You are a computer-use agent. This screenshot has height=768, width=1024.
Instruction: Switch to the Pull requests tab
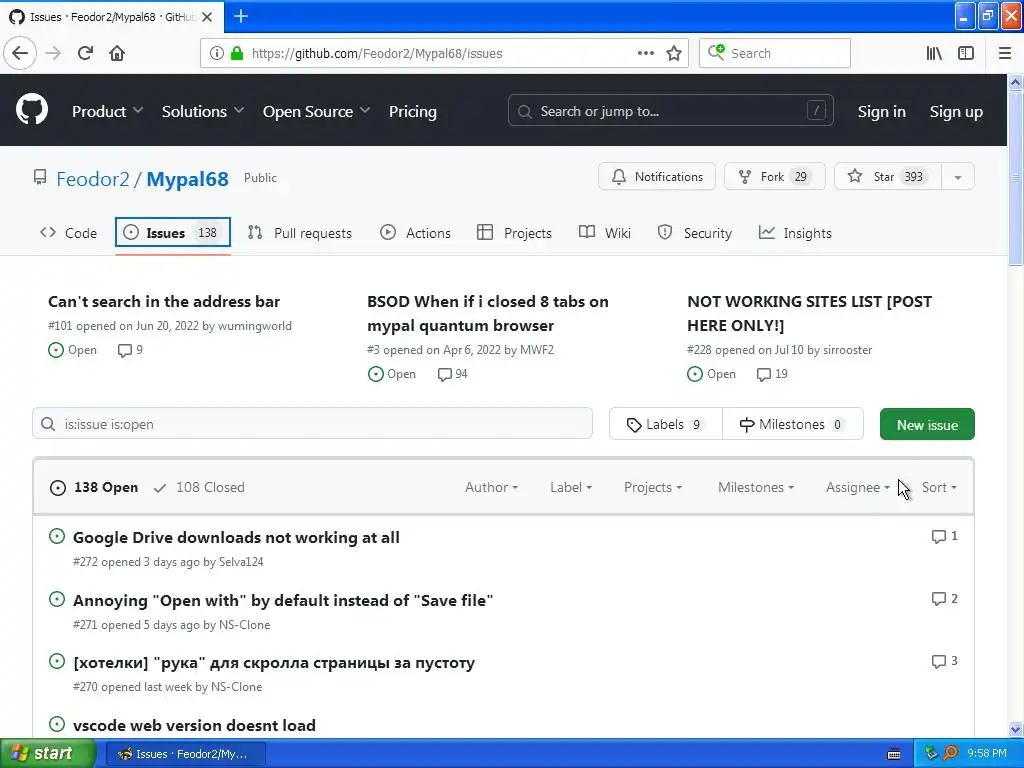click(x=300, y=232)
